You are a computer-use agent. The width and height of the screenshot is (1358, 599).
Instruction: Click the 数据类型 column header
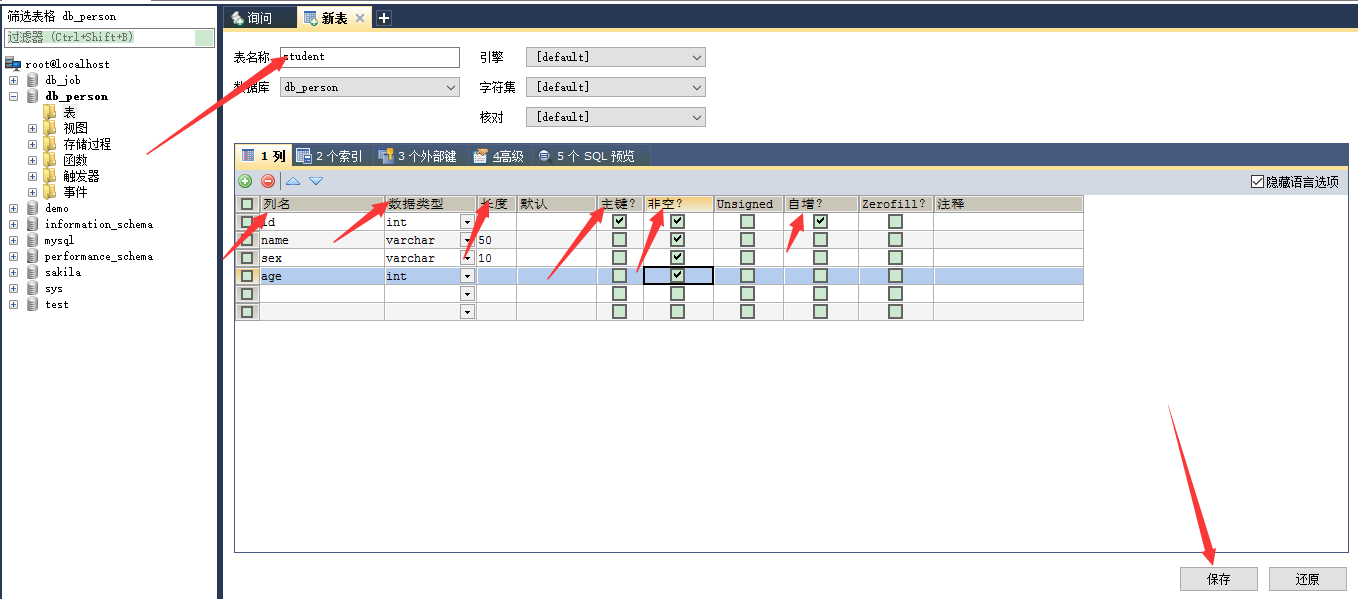point(430,204)
